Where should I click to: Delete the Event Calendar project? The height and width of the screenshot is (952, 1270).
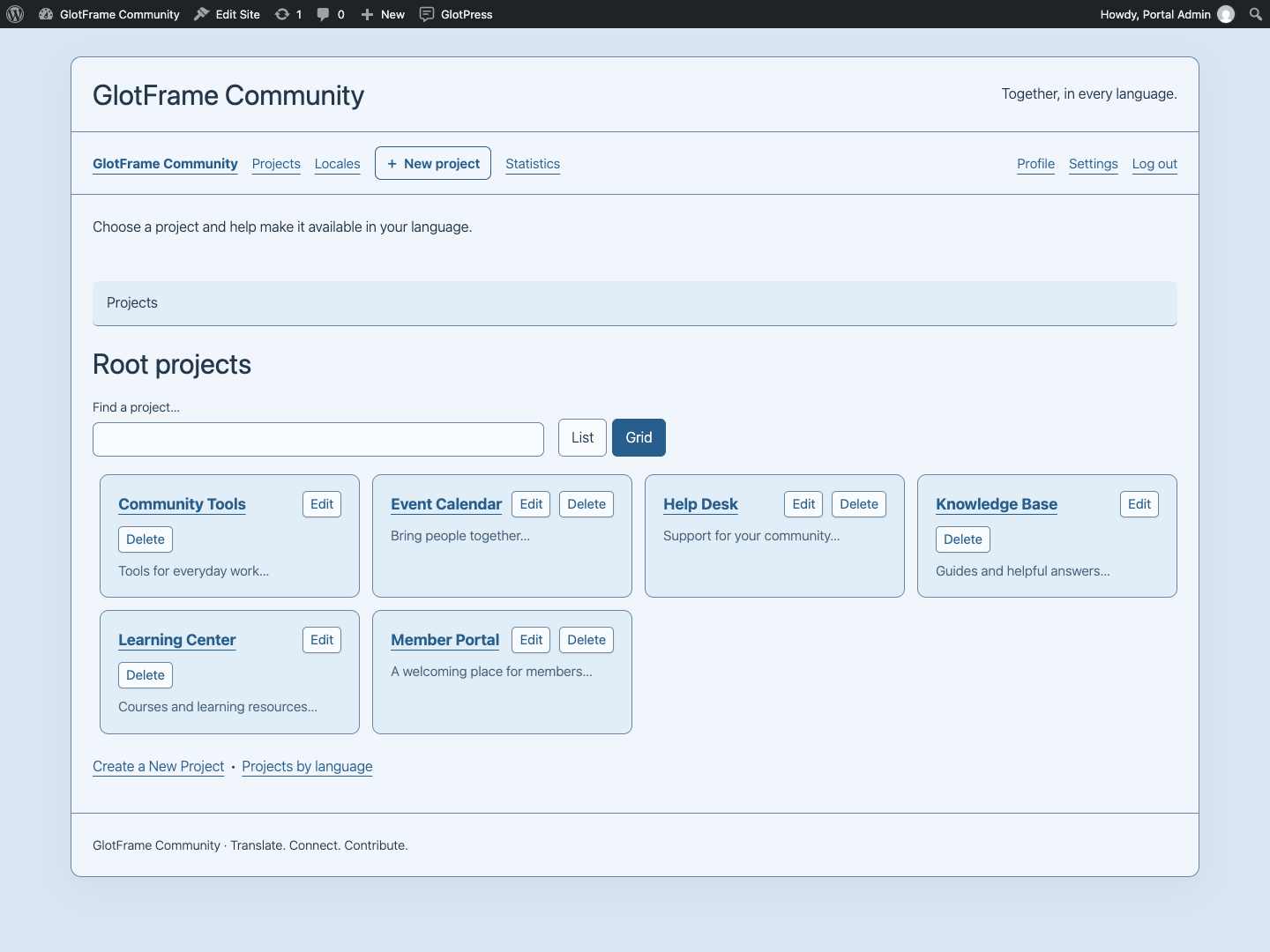pos(586,504)
